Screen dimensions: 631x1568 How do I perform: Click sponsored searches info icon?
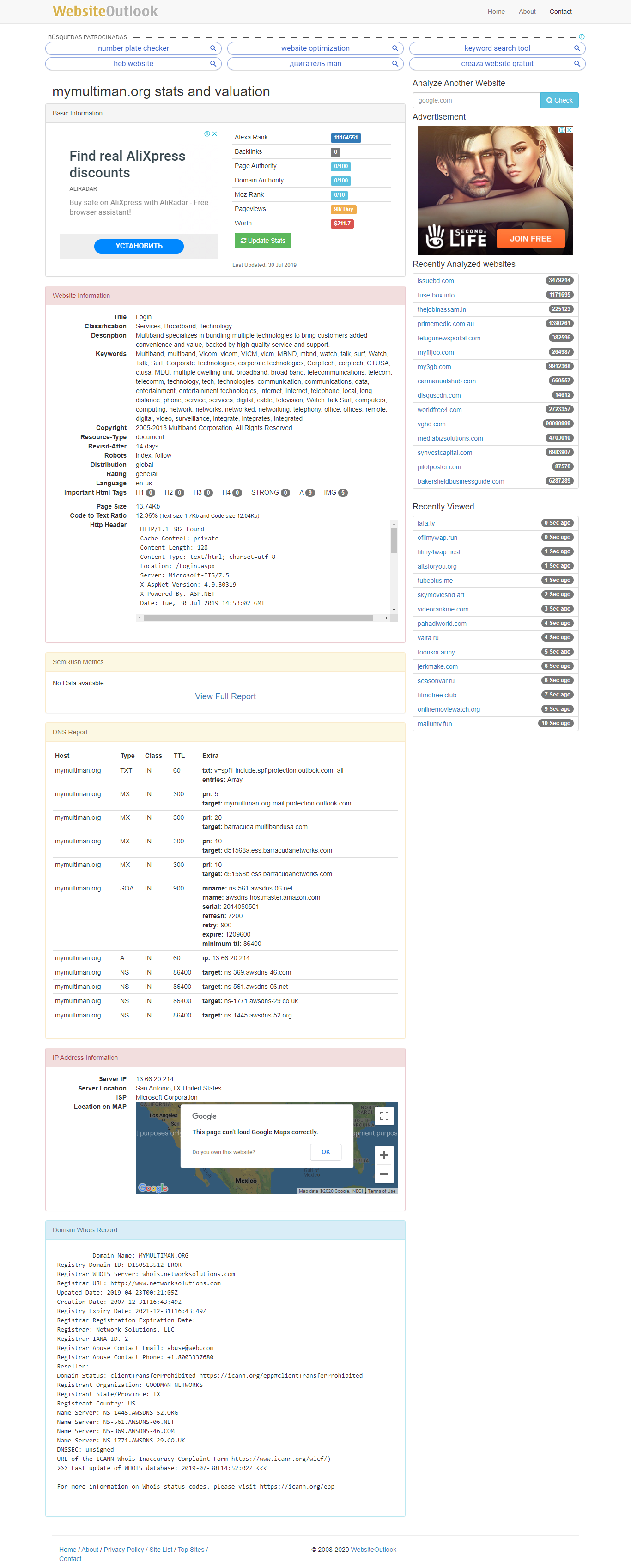(x=582, y=37)
